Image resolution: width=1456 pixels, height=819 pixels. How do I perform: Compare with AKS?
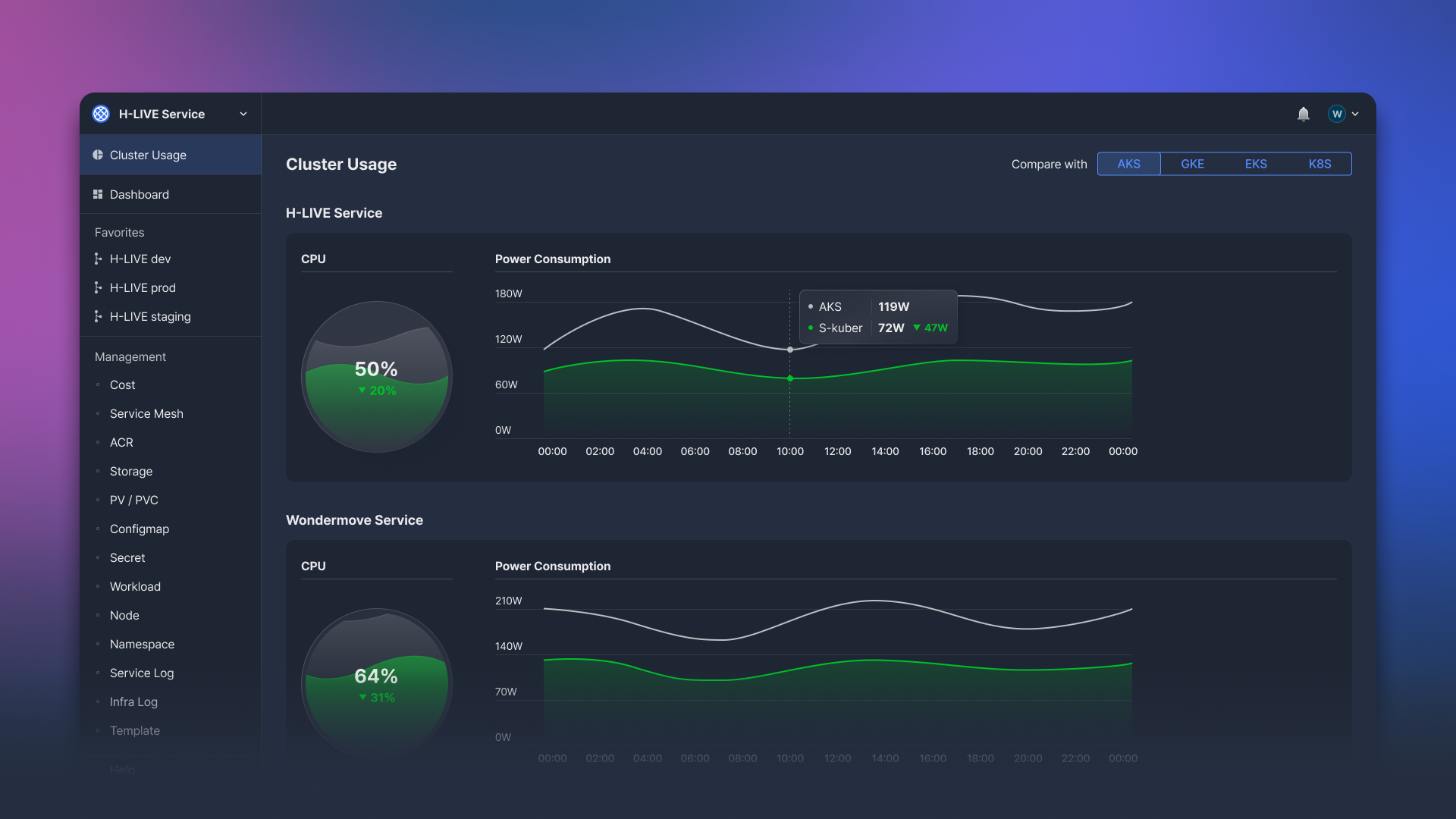pos(1128,164)
